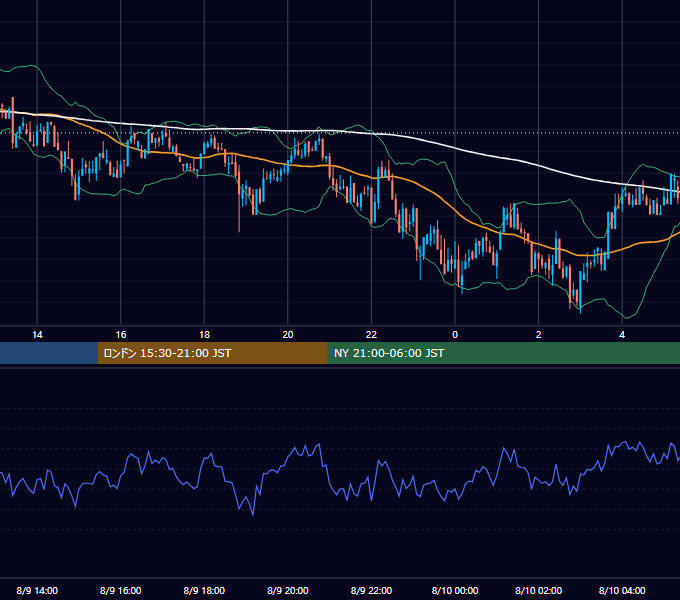Click the 8/9 14:00 label on the oscillator axis
This screenshot has height=600, width=680.
[37, 590]
